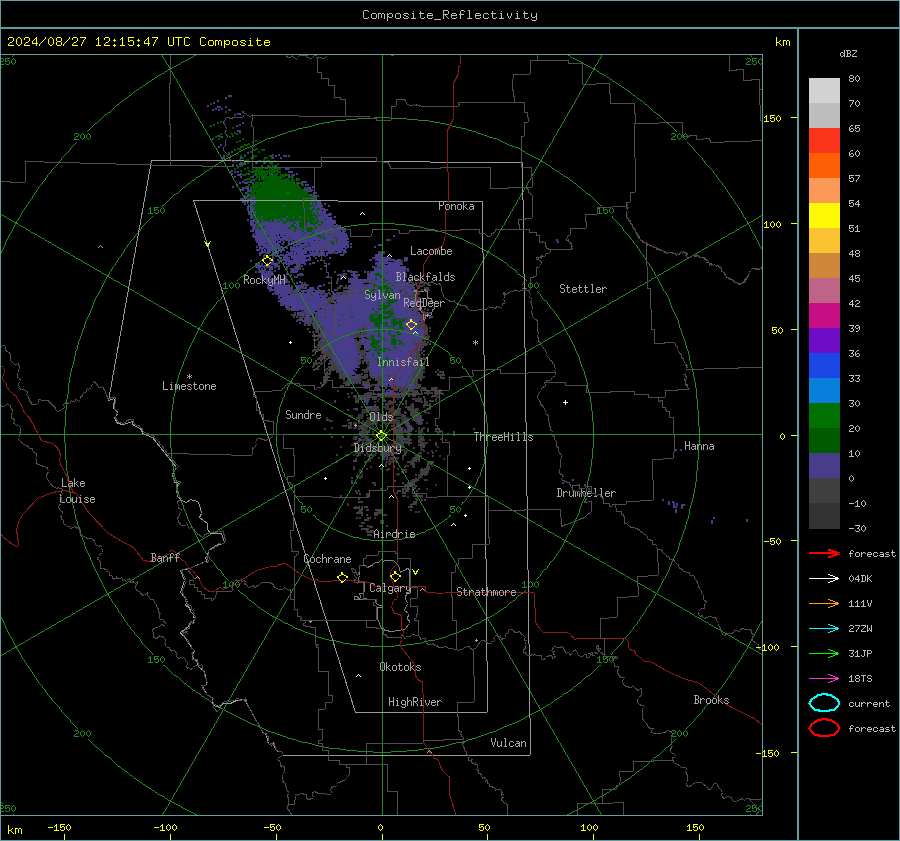Click the asterisk marker above Limestone
The width and height of the screenshot is (900, 841).
189,377
